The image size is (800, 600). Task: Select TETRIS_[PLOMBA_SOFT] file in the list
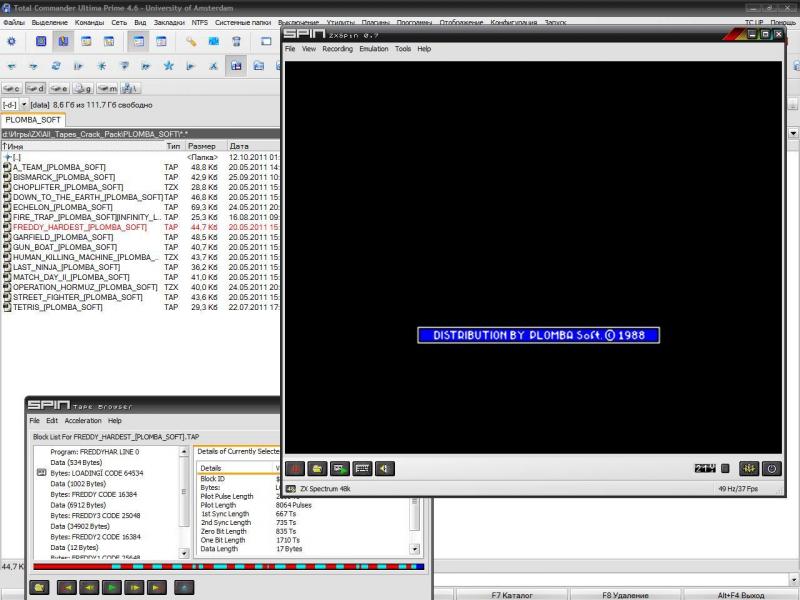point(58,307)
